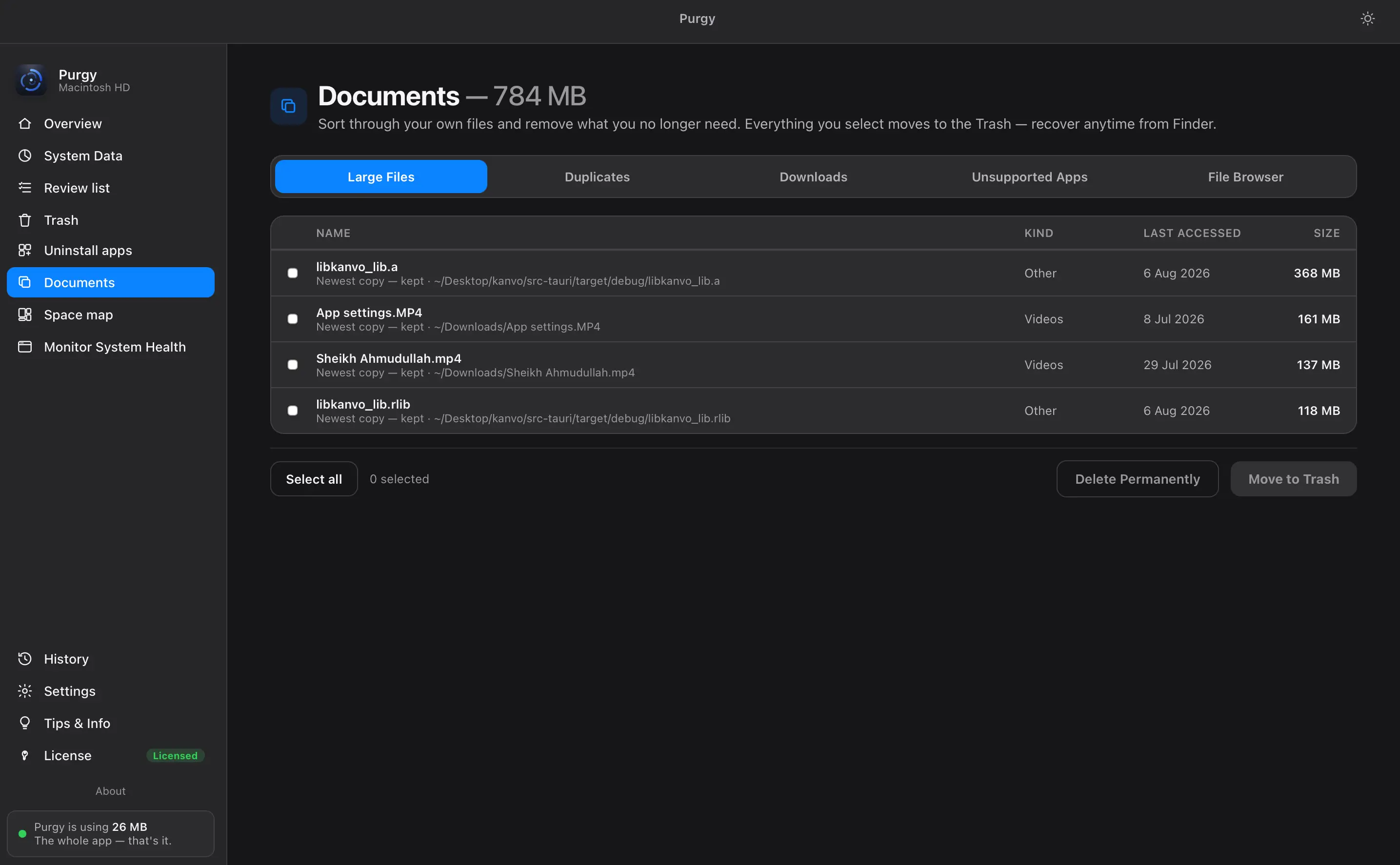Check the App settings.MP4 checkbox
The width and height of the screenshot is (1400, 865).
click(x=293, y=319)
